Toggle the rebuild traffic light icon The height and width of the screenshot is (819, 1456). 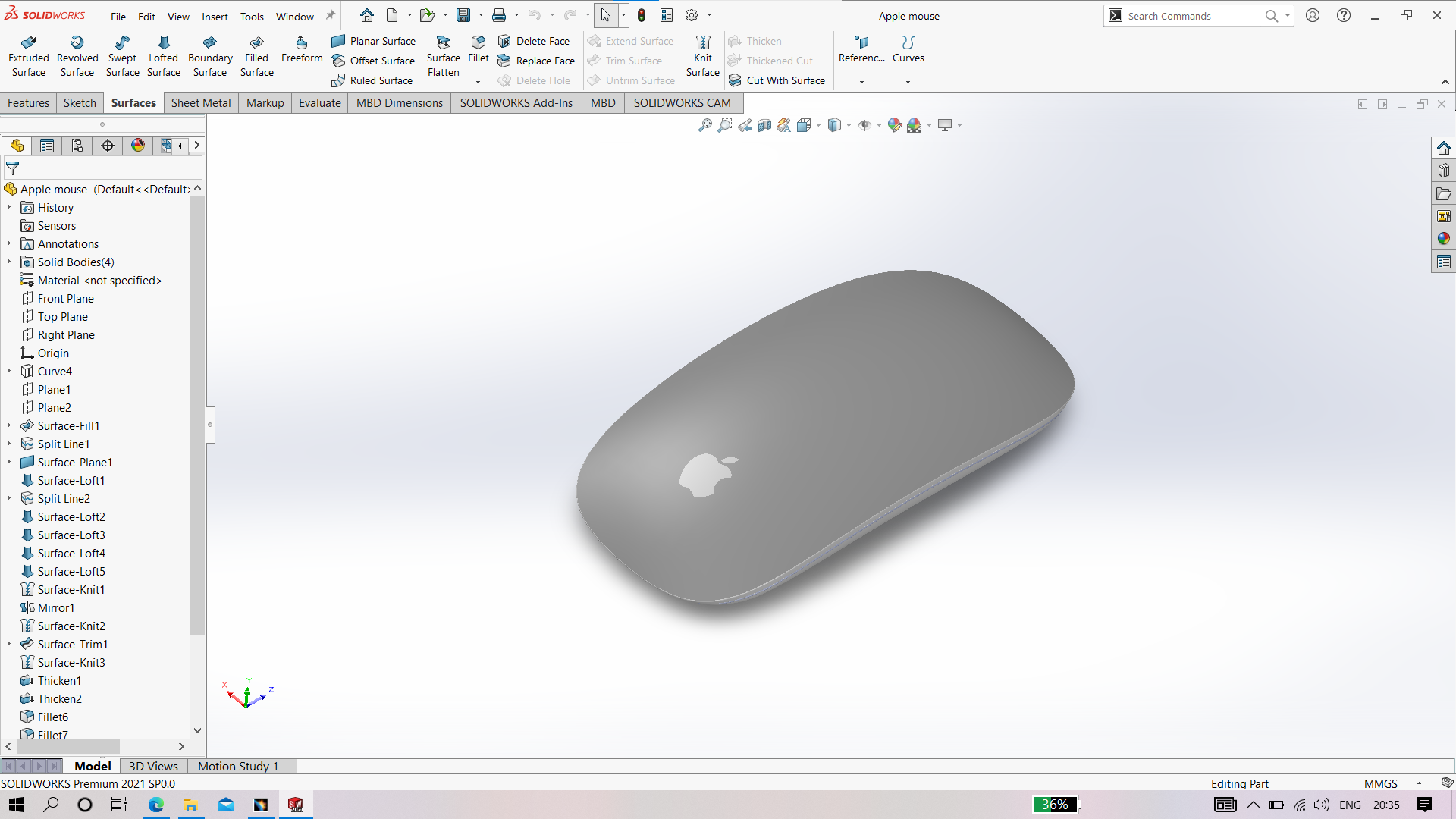(642, 15)
